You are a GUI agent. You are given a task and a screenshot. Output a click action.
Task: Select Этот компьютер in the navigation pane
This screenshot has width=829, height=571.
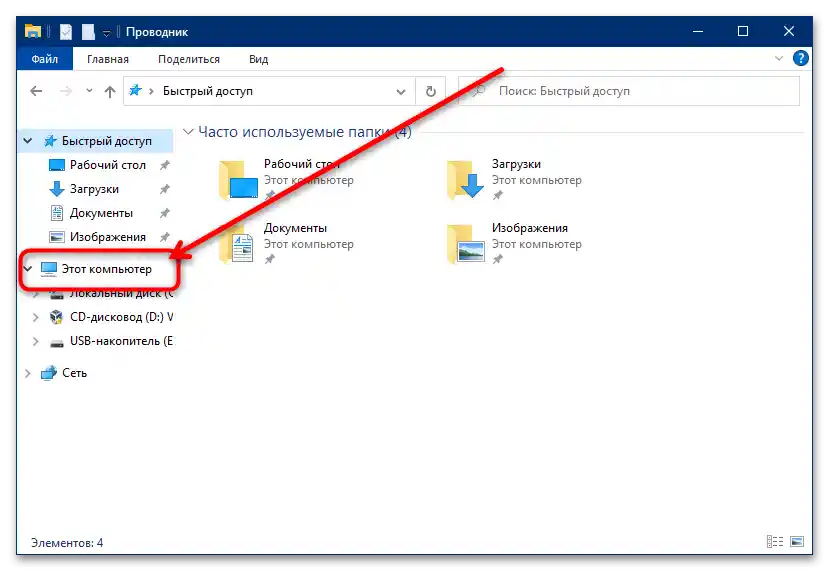(x=106, y=269)
